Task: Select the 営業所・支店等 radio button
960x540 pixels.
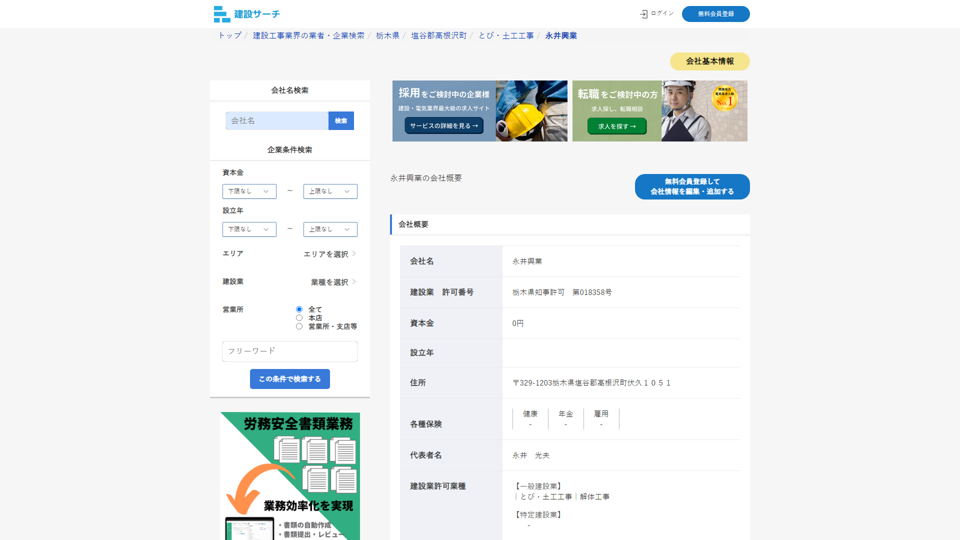Action: (x=299, y=326)
